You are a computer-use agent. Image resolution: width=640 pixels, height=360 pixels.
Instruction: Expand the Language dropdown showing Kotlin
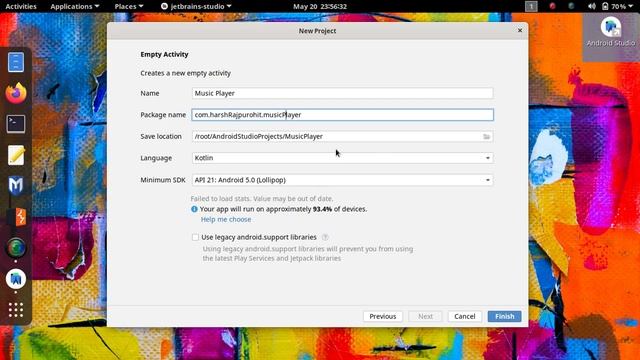[x=342, y=158]
